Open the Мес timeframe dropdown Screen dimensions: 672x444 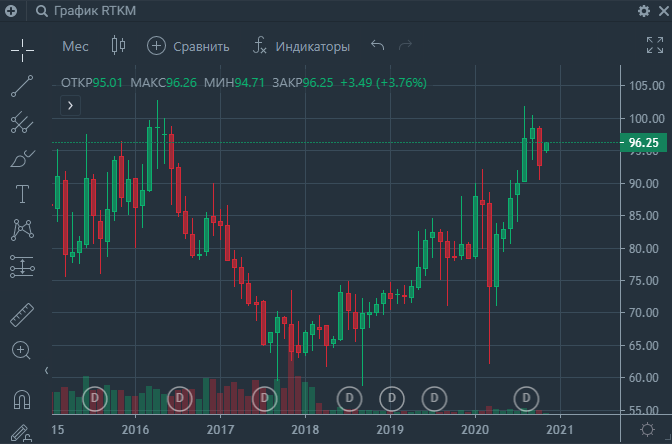(x=75, y=46)
